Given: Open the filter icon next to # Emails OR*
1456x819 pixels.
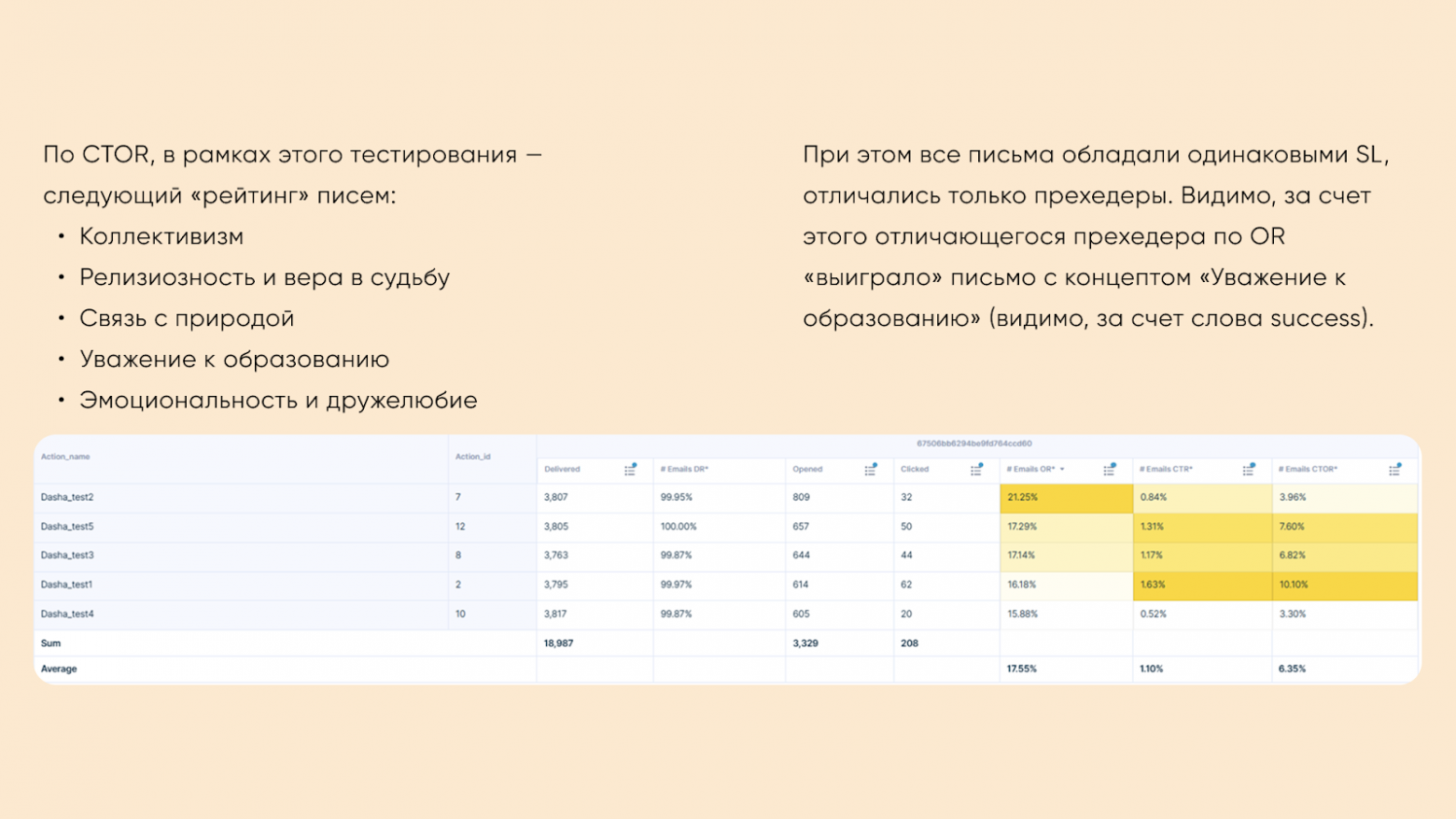Looking at the screenshot, I should [x=1110, y=469].
